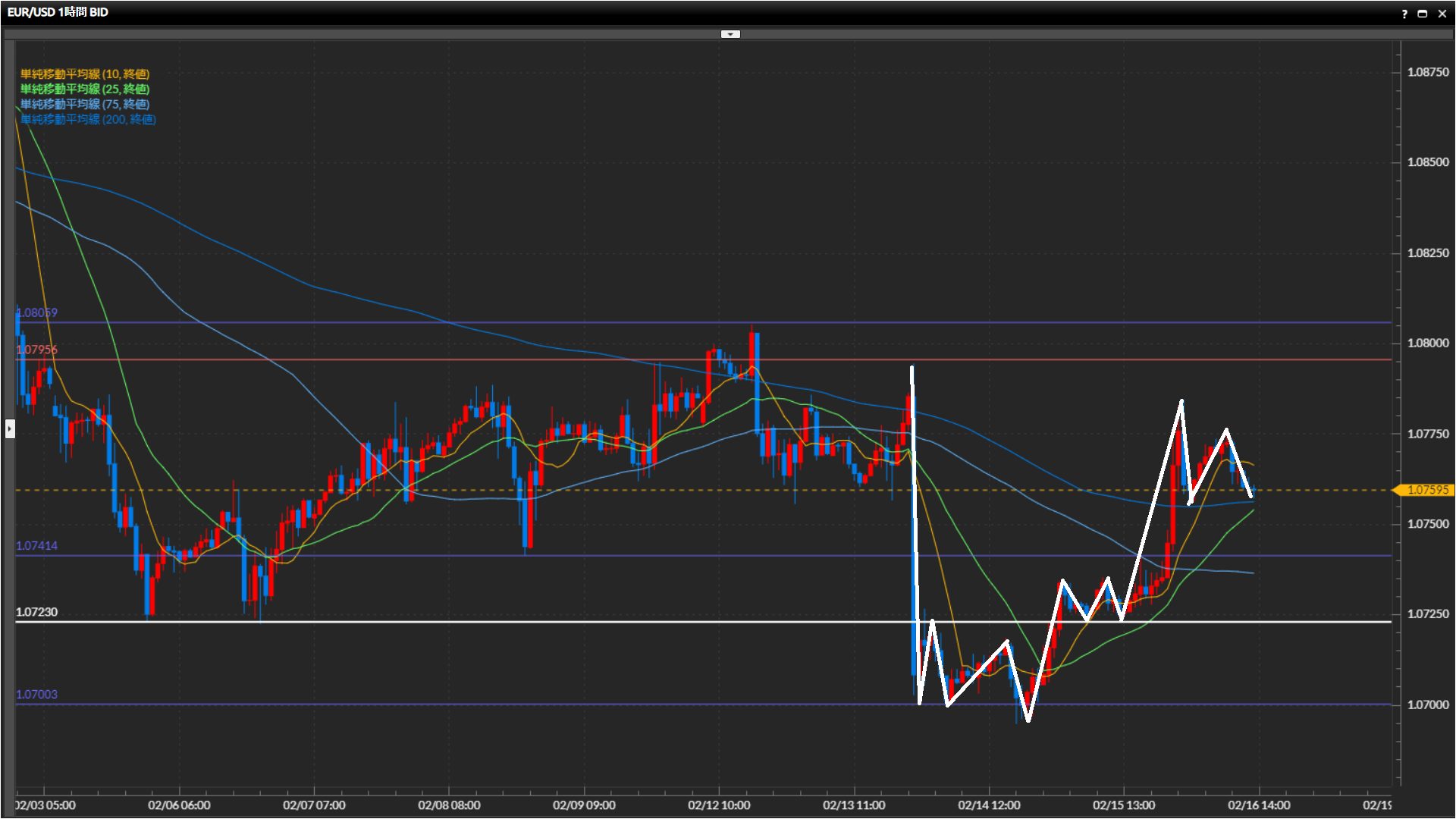Close the EUR/USD chart window
The width and height of the screenshot is (1456, 819).
1442,14
